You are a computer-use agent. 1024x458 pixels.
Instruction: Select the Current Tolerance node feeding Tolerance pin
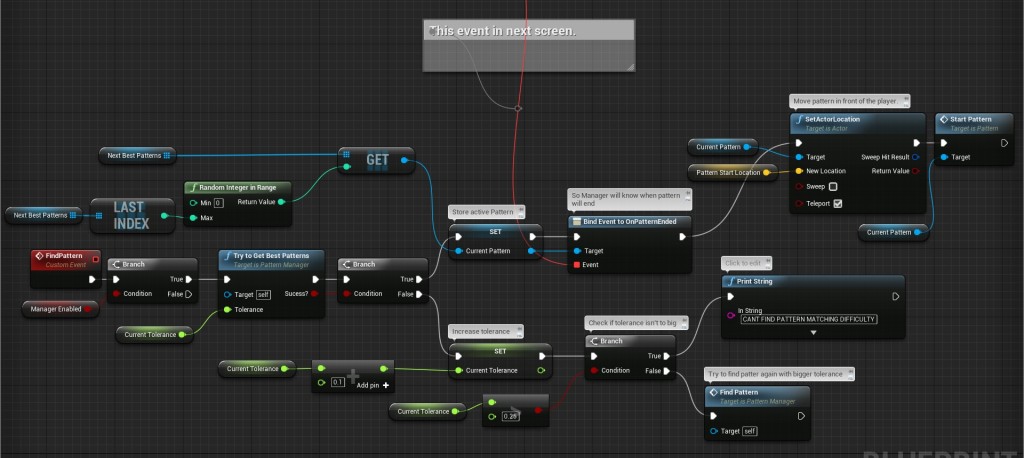[x=155, y=335]
